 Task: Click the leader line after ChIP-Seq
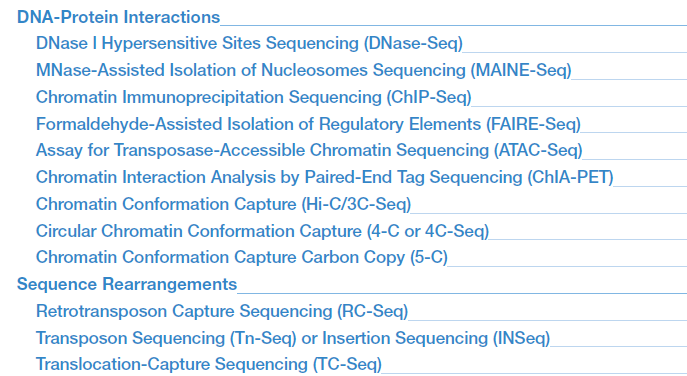579,106
